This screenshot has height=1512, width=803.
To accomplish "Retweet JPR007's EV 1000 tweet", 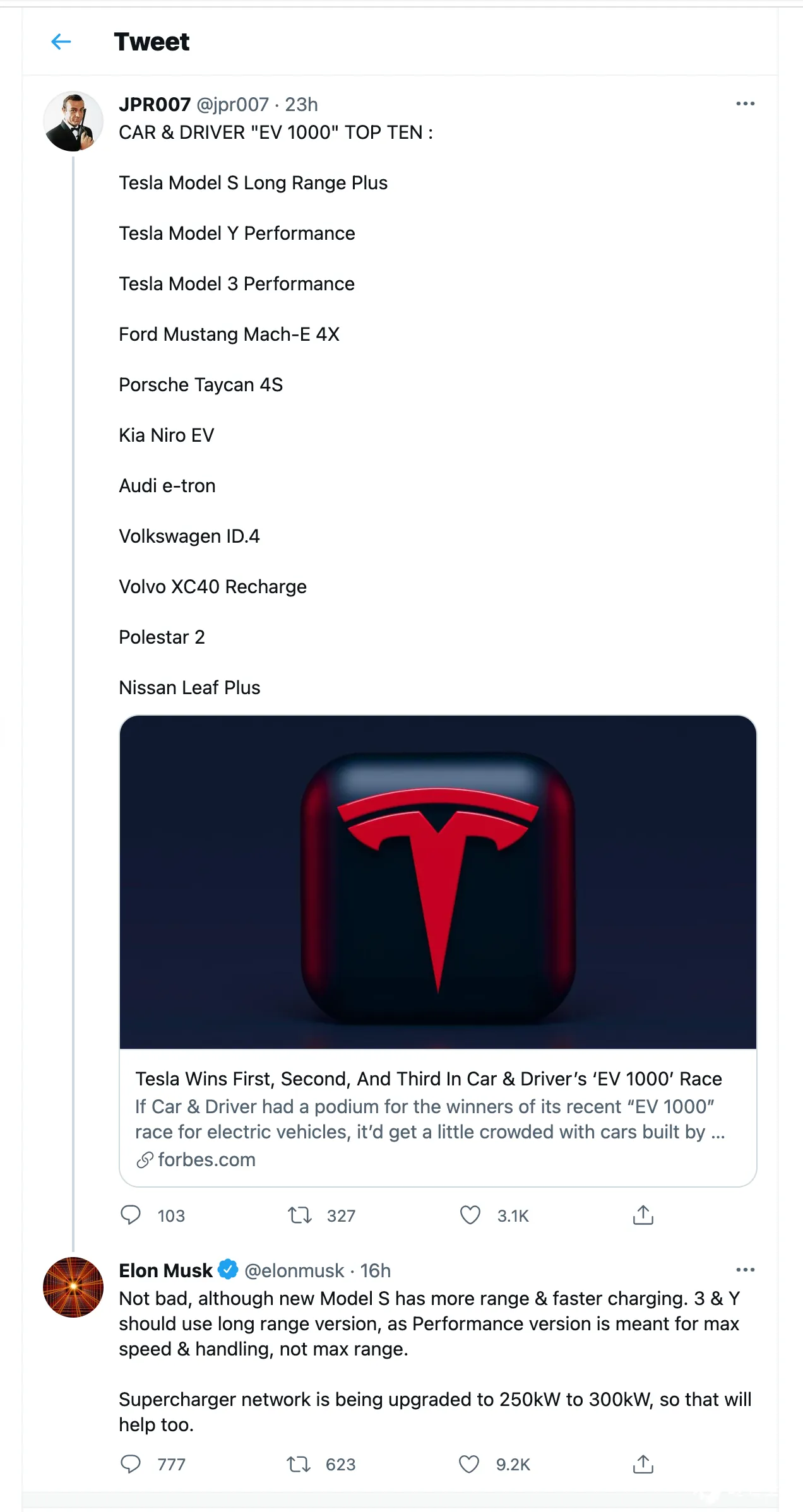I will coord(300,1215).
